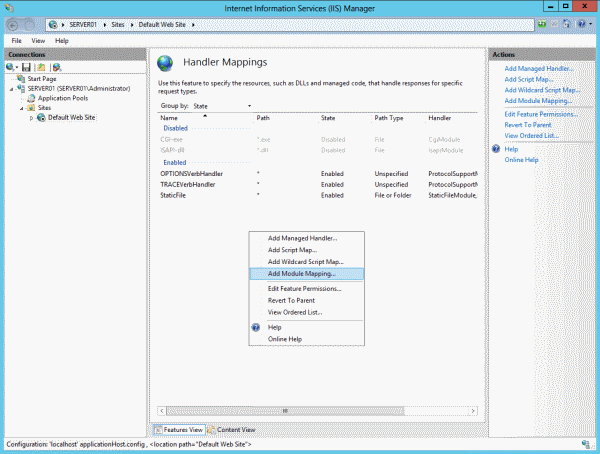Screen dimensions: 600x454
Task: Select the StaticFile handler row
Action: [x=318, y=195]
